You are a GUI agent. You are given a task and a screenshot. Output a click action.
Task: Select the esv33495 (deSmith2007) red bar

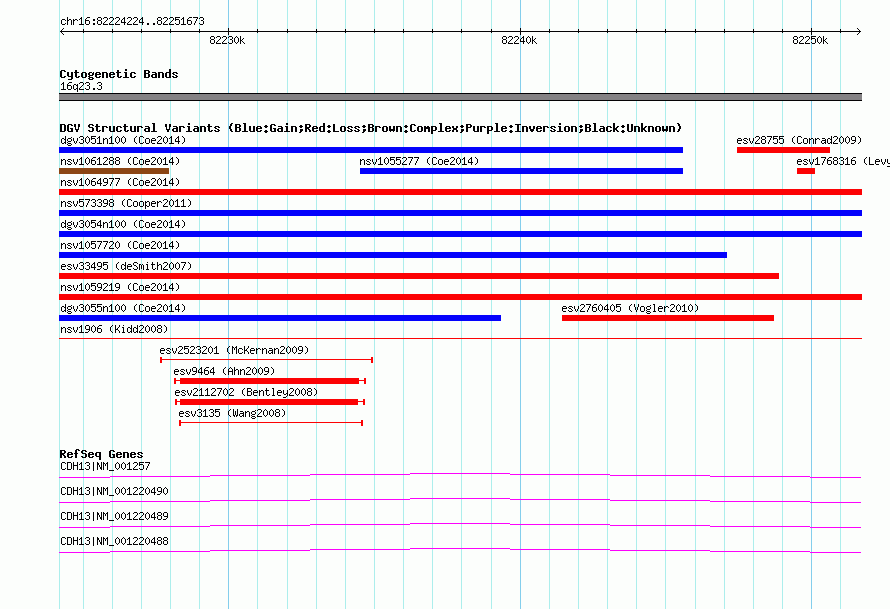(x=419, y=276)
